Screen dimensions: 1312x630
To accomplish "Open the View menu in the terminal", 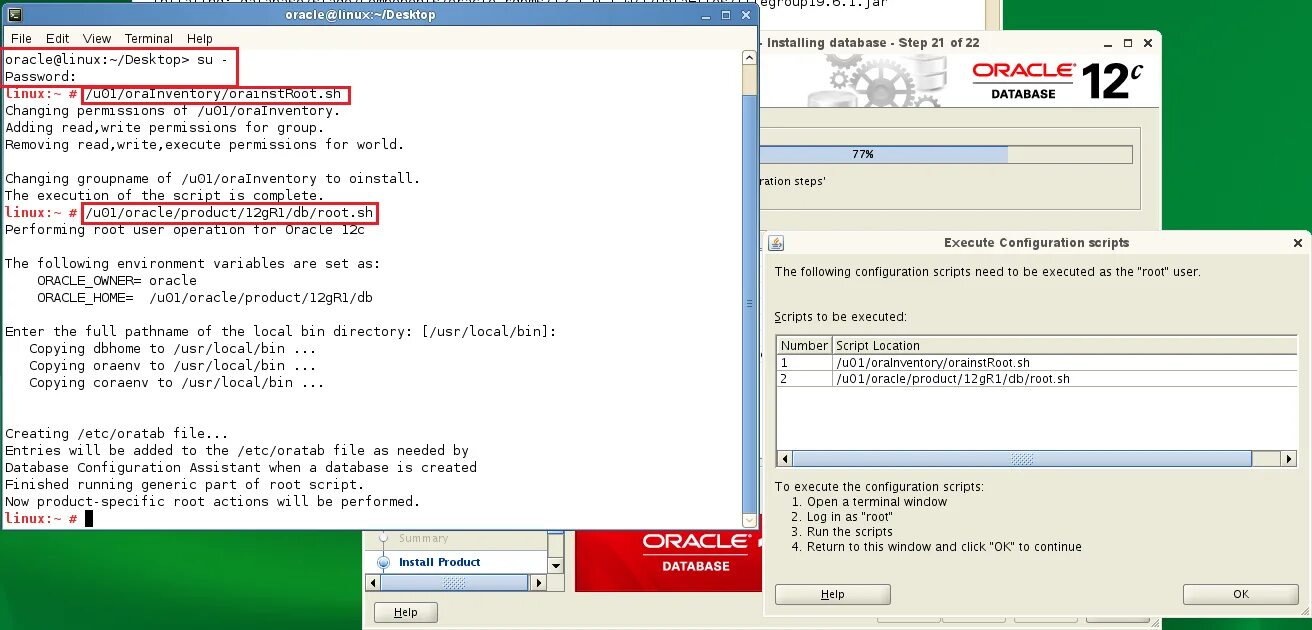I will [97, 38].
